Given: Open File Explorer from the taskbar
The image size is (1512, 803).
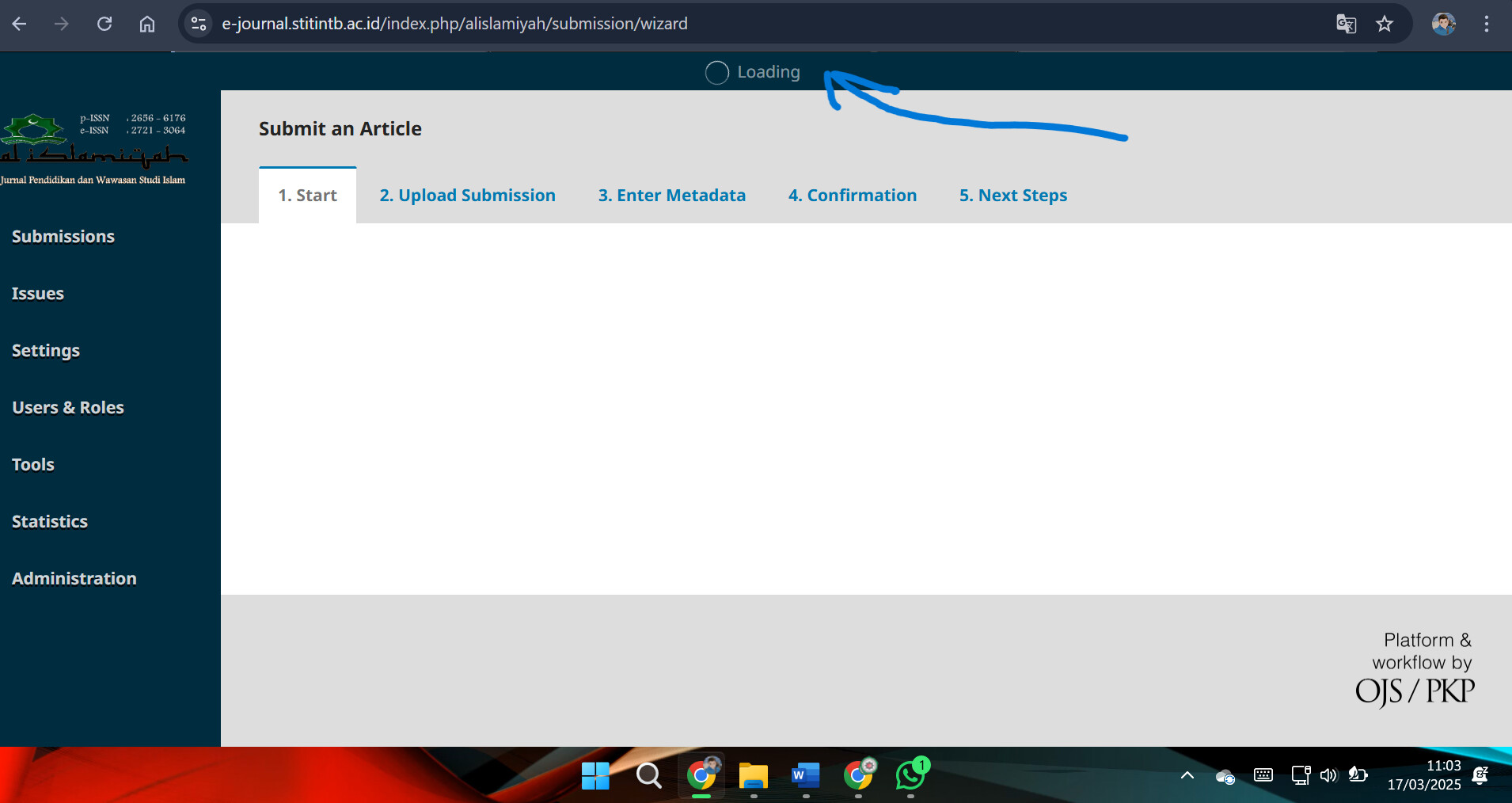Looking at the screenshot, I should [754, 776].
